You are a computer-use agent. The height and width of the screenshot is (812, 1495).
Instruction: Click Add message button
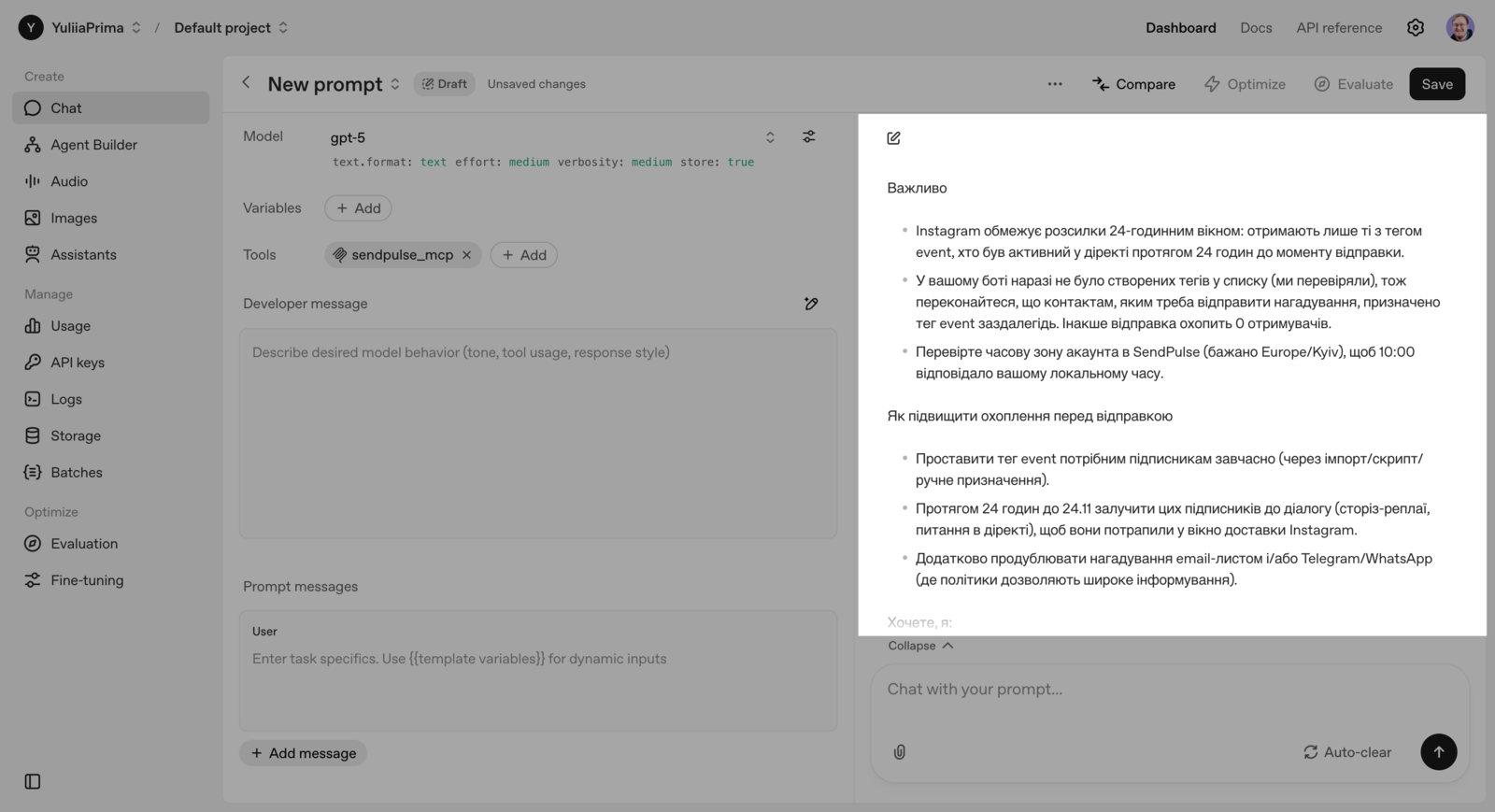point(304,753)
